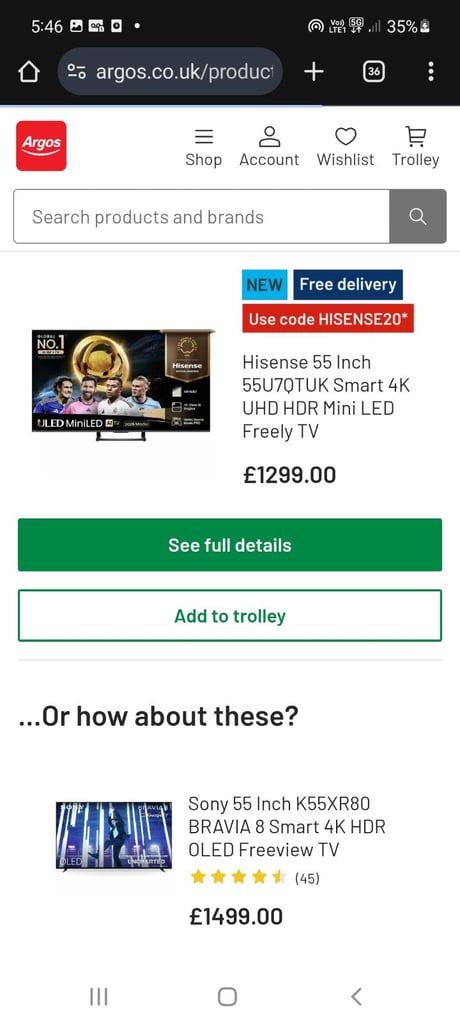Select the argos.co.uk address bar URL
460x1024 pixels.
(185, 72)
